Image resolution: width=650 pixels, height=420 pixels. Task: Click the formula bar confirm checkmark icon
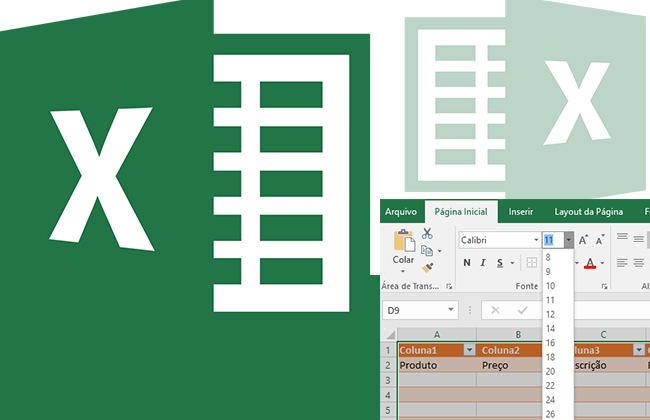point(523,310)
